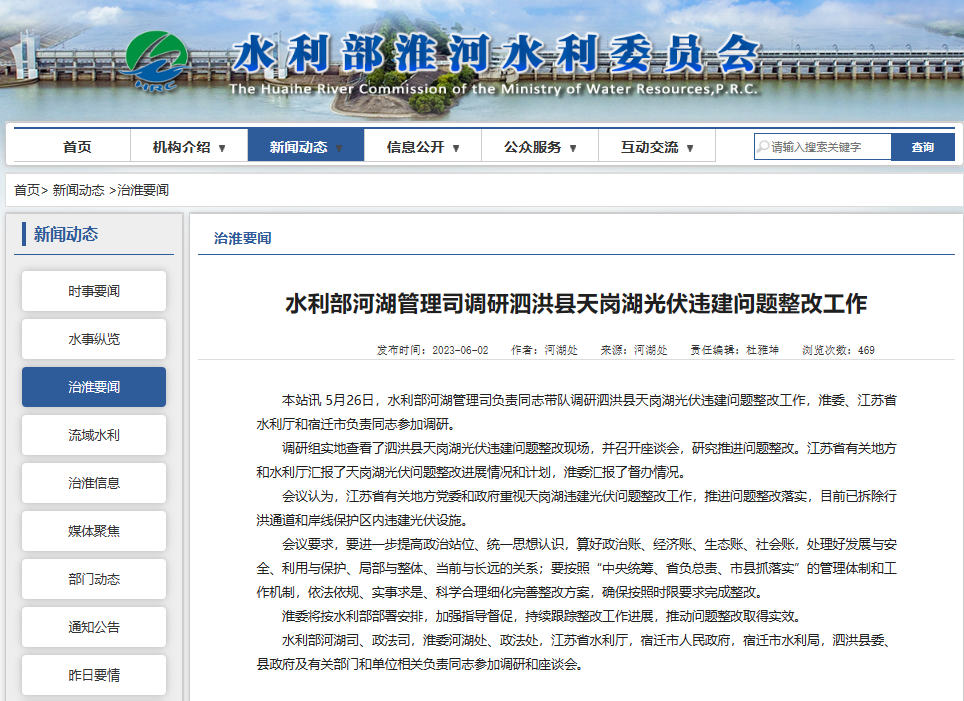Click 新闻动态 in the breadcrumb path
The image size is (964, 701).
[78, 189]
